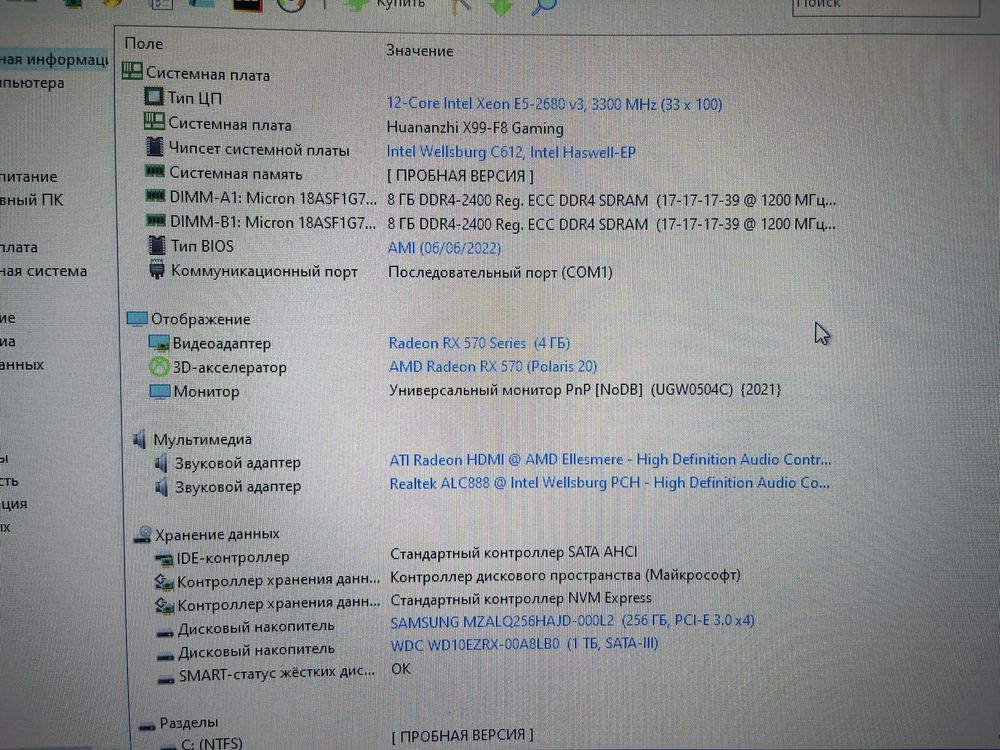Select the Стандартный контроллер SATA AHCI value
Image resolution: width=1000 pixels, height=750 pixels.
click(x=513, y=552)
